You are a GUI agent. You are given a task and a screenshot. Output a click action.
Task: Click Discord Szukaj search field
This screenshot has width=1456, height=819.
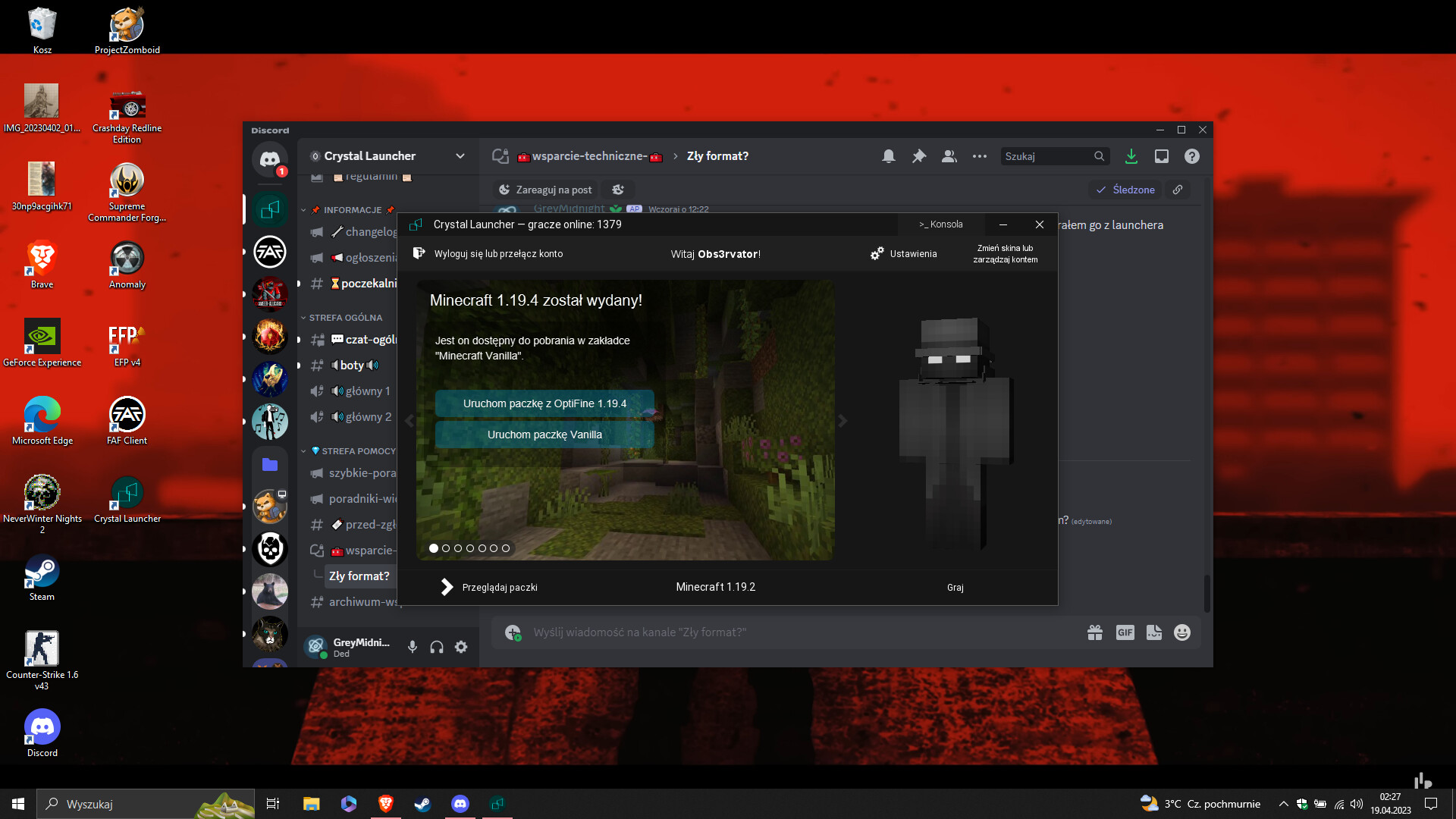pyautogui.click(x=1046, y=156)
